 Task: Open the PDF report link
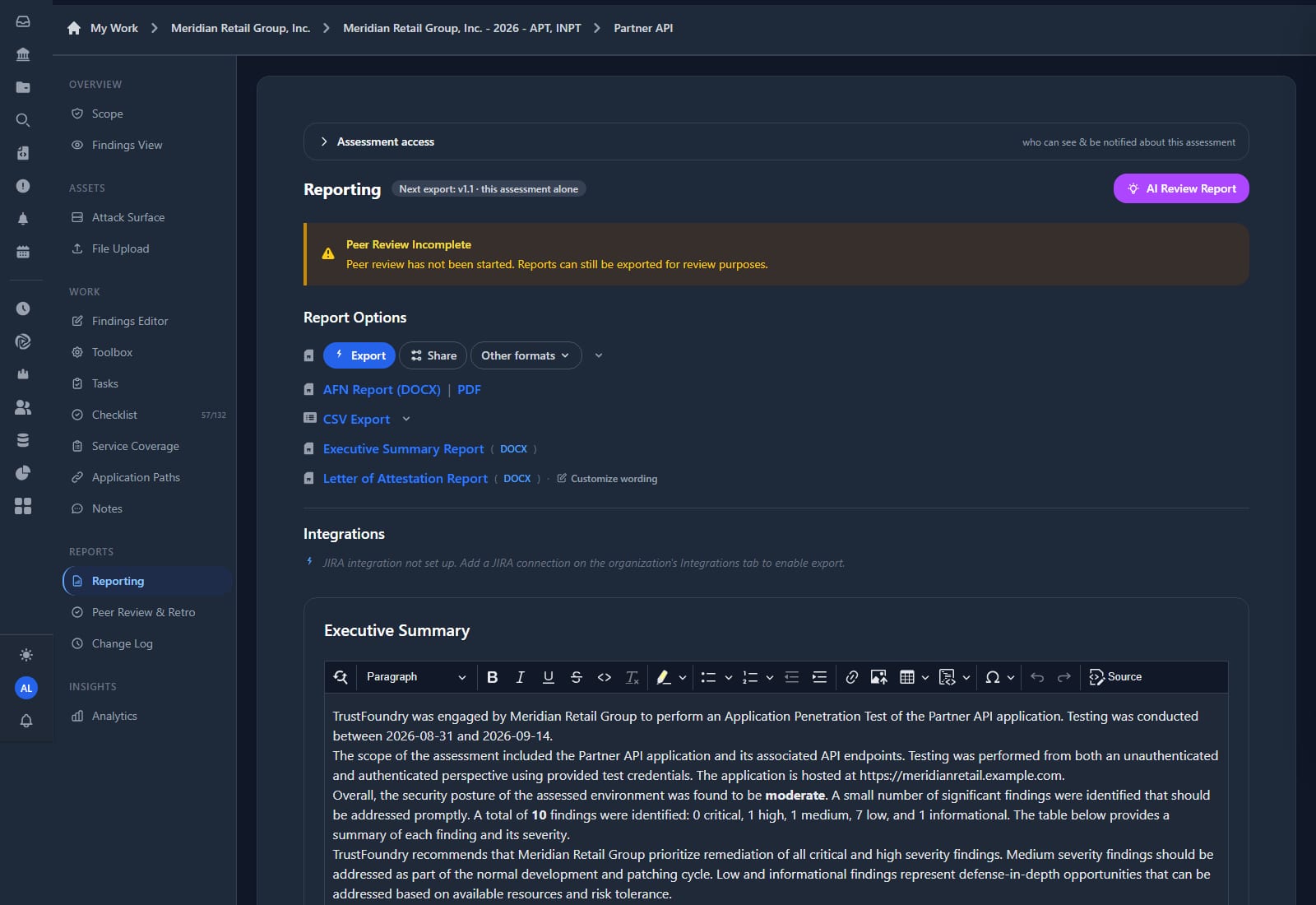pyautogui.click(x=469, y=389)
